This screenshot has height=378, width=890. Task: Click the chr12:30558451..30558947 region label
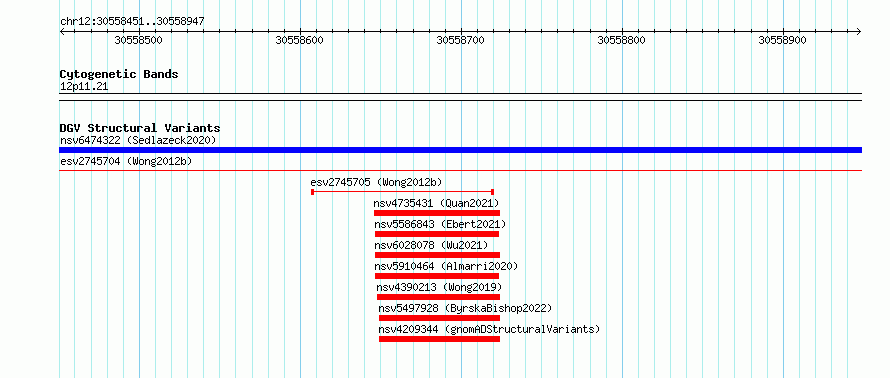pyautogui.click(x=132, y=22)
